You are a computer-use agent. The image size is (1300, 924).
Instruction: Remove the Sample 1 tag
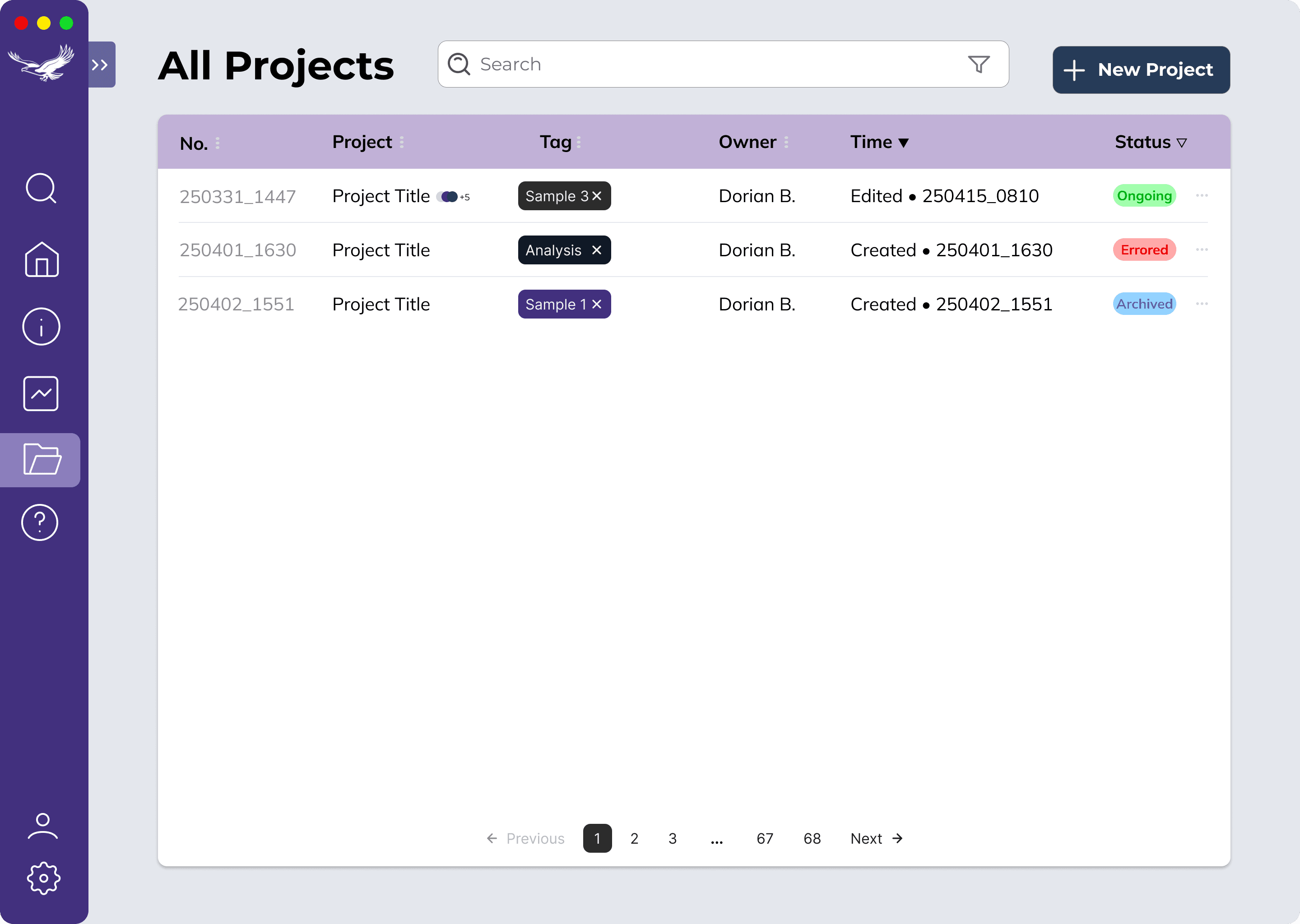596,305
